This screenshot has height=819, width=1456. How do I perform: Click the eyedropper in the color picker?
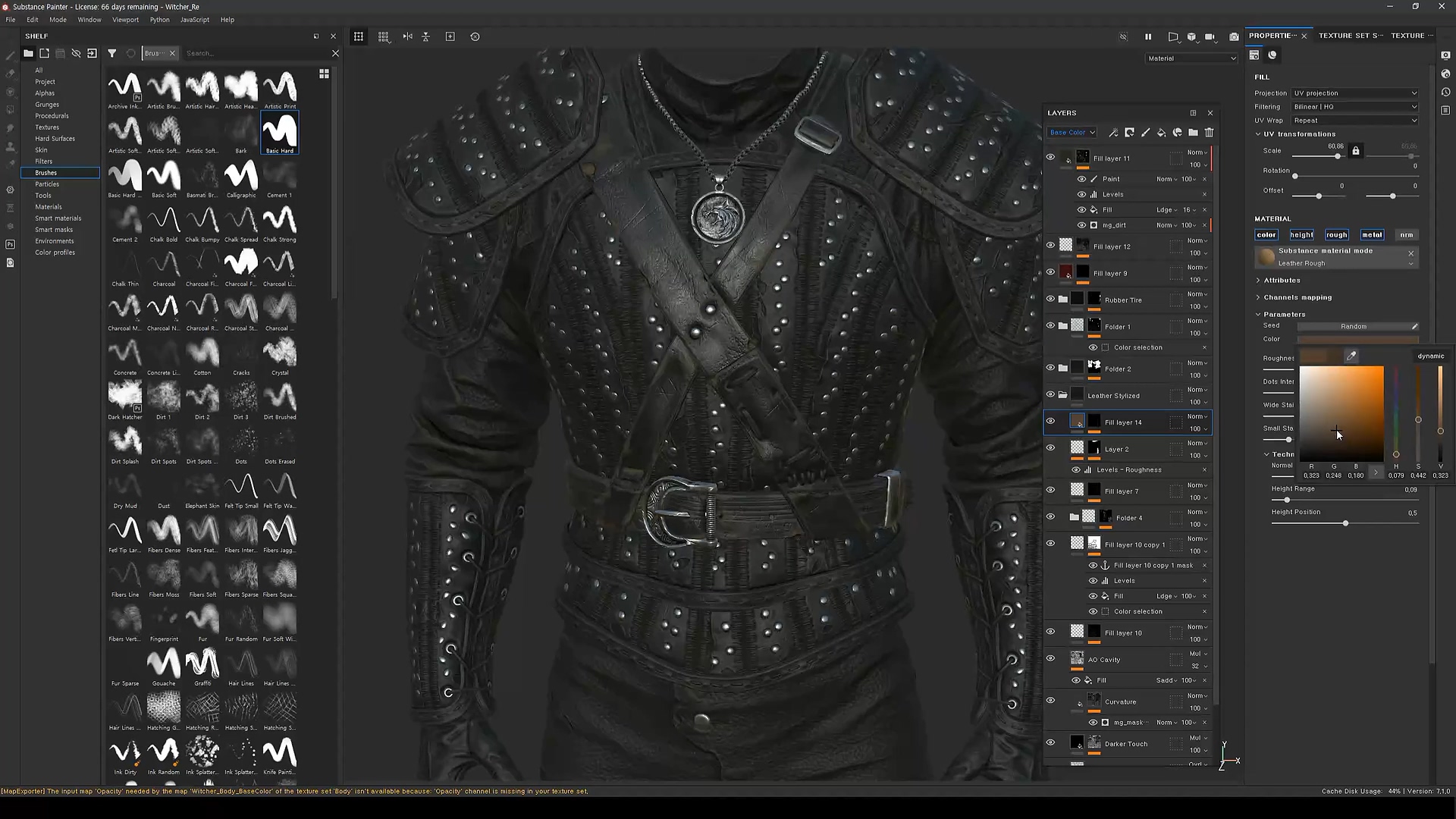1351,356
